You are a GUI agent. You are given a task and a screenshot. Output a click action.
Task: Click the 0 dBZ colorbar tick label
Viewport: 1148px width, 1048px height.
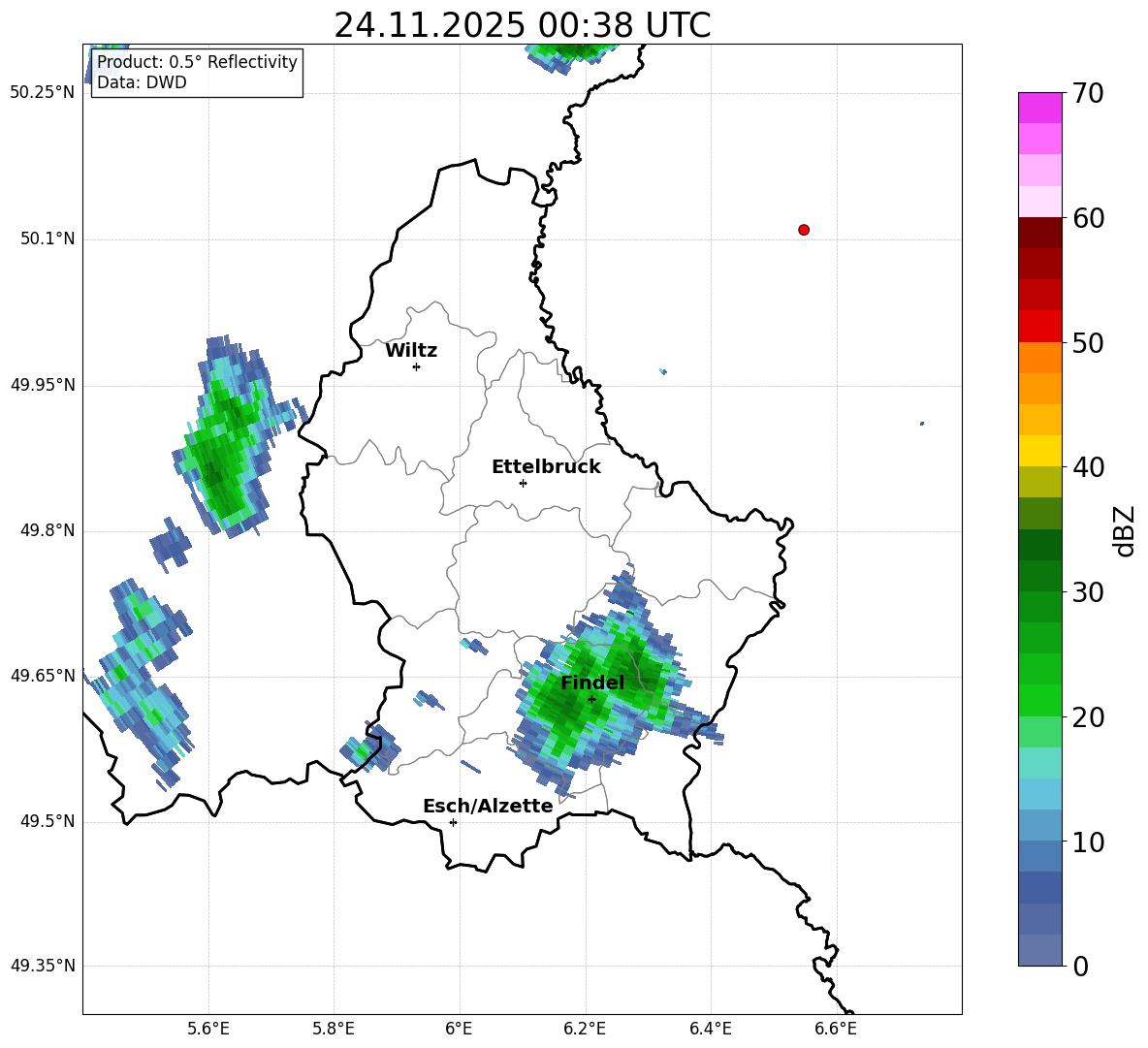tap(1080, 966)
